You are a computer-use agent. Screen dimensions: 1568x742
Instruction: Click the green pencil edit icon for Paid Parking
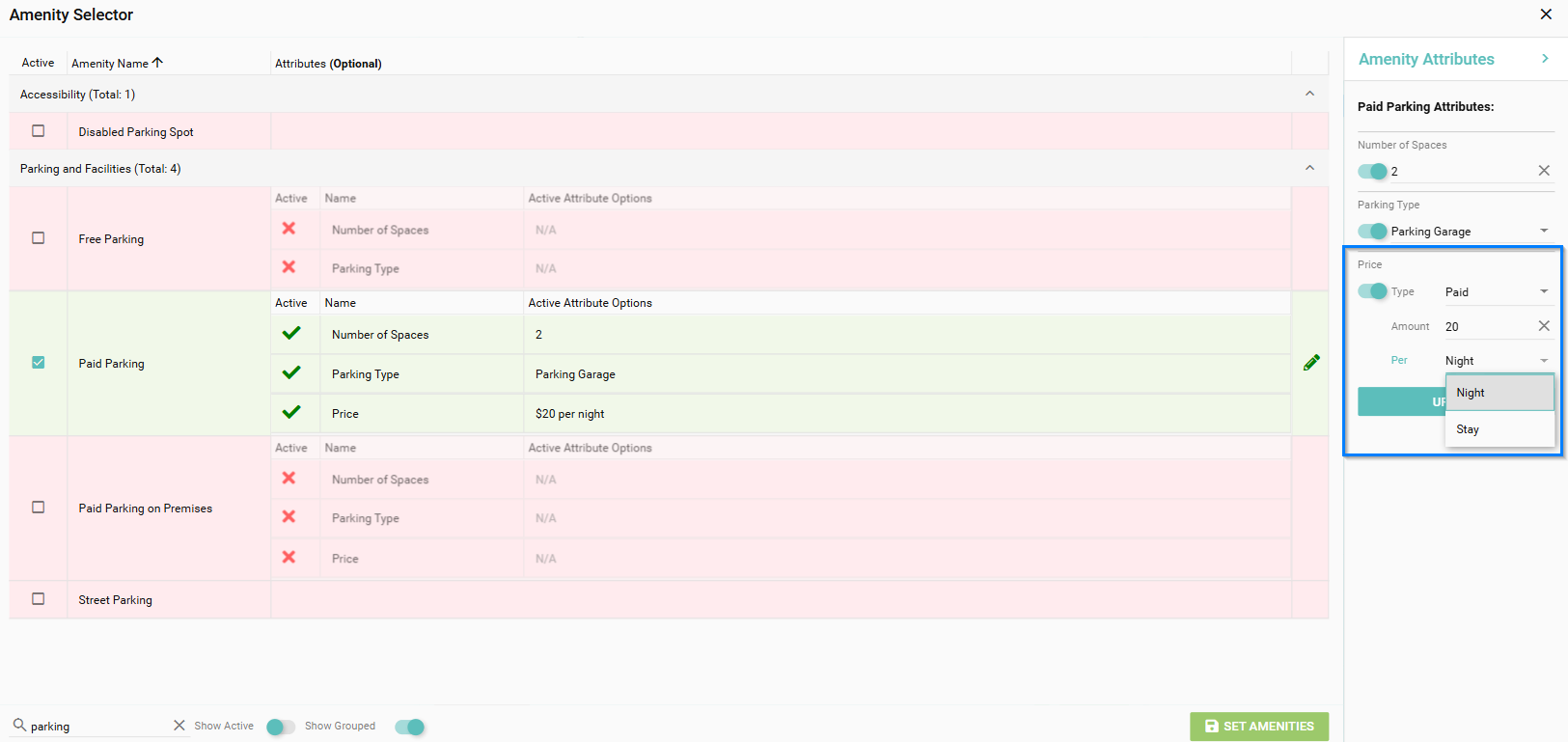click(x=1311, y=363)
